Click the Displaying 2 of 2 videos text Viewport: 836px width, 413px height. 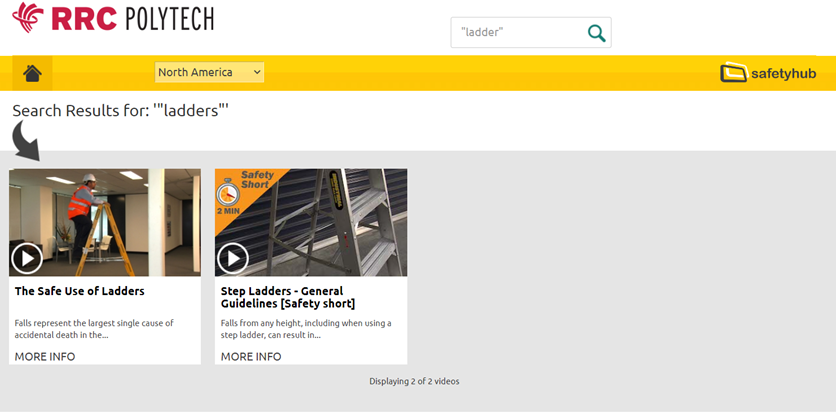(414, 381)
